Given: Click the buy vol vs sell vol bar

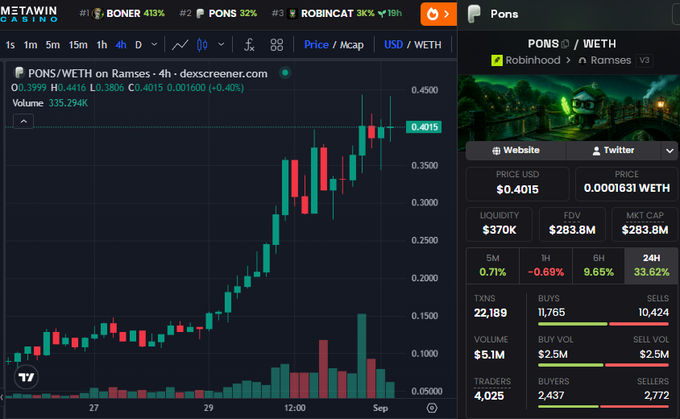Looking at the screenshot, I should click(x=603, y=365).
